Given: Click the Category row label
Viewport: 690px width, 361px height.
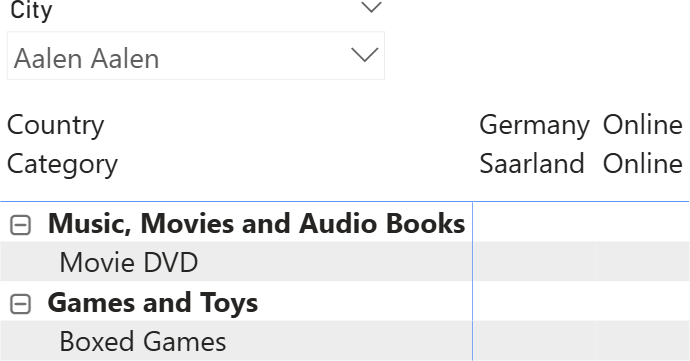Looking at the screenshot, I should point(62,165).
